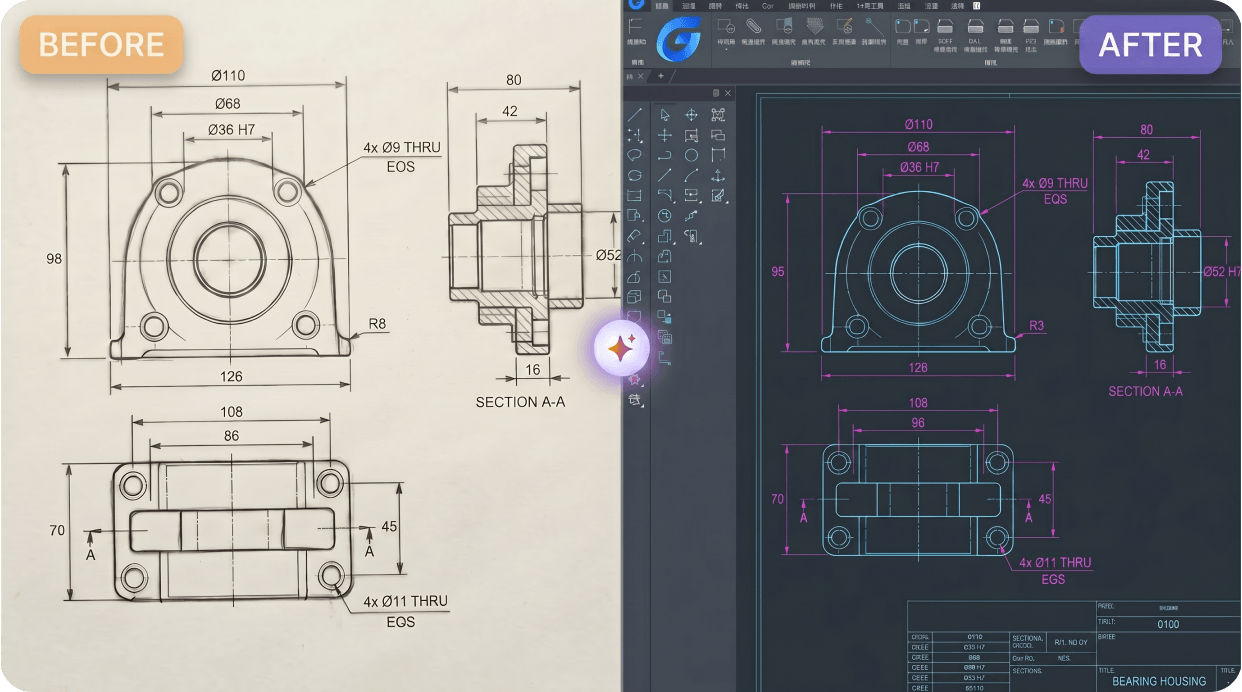The height and width of the screenshot is (692, 1242).
Task: Choose the Polyline hook-shaped tool
Action: [665, 155]
